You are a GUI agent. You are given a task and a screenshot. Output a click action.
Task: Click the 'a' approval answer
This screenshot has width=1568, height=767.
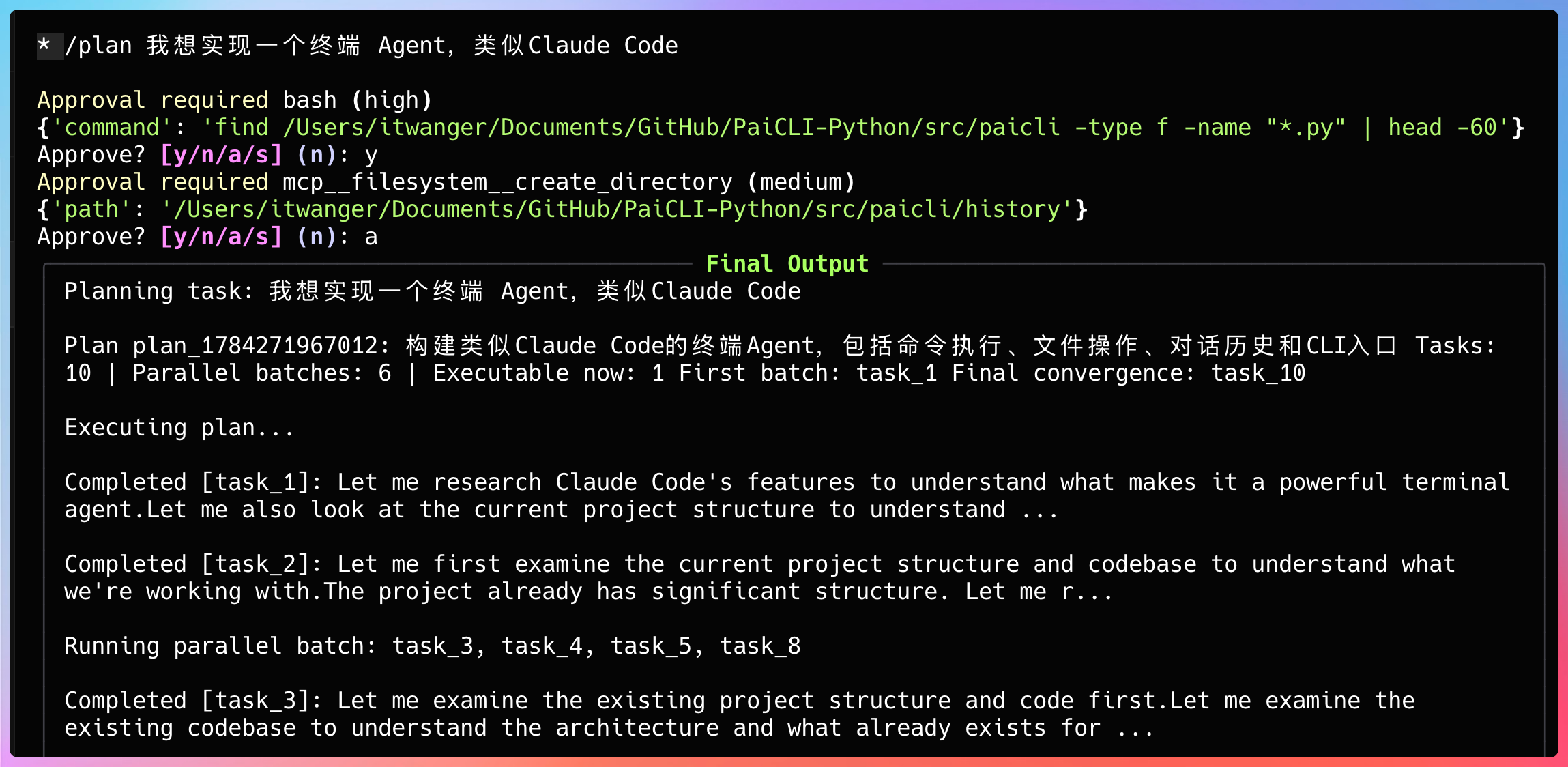pos(371,237)
